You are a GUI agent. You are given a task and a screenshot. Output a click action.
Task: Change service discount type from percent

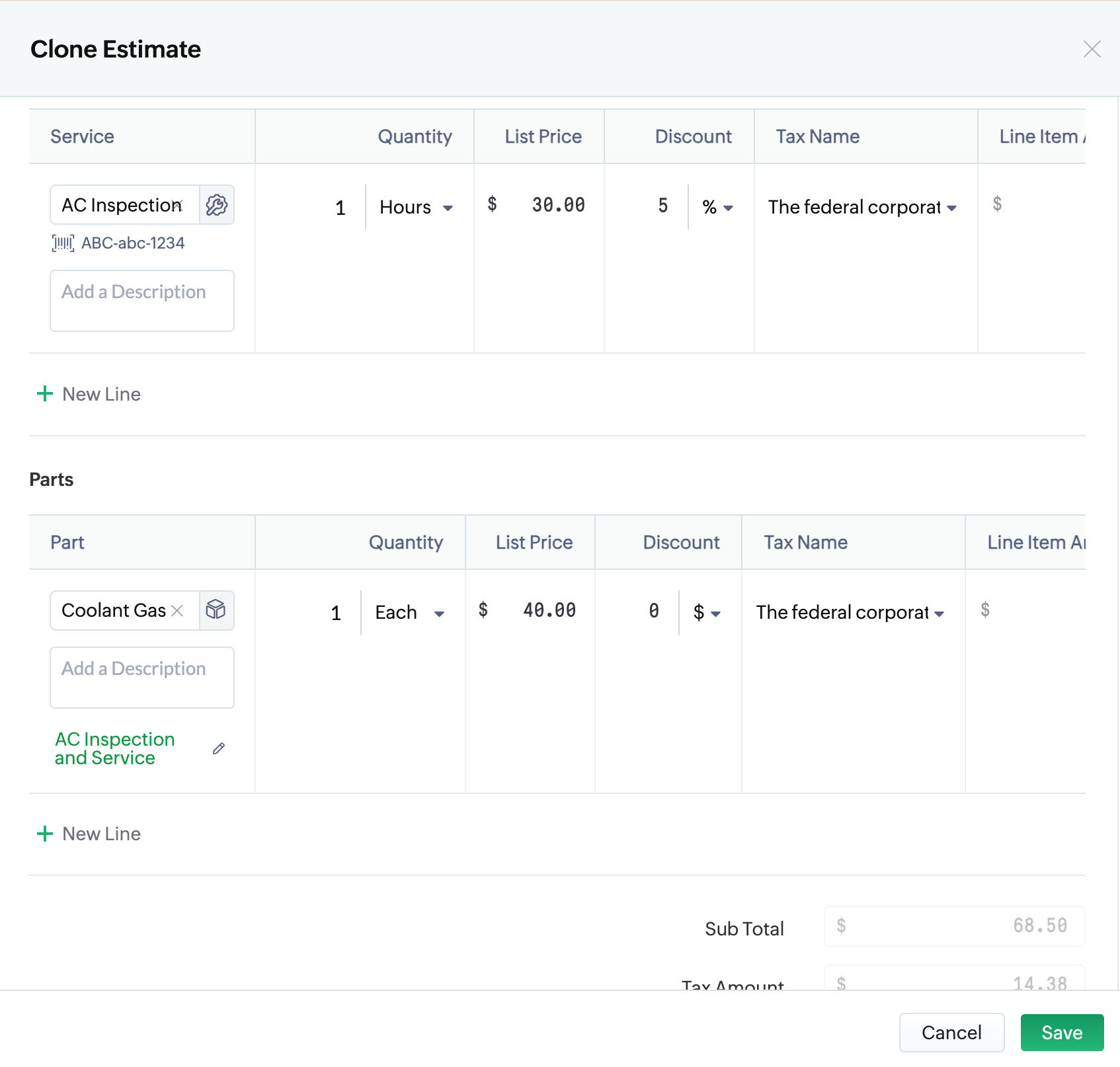point(717,208)
